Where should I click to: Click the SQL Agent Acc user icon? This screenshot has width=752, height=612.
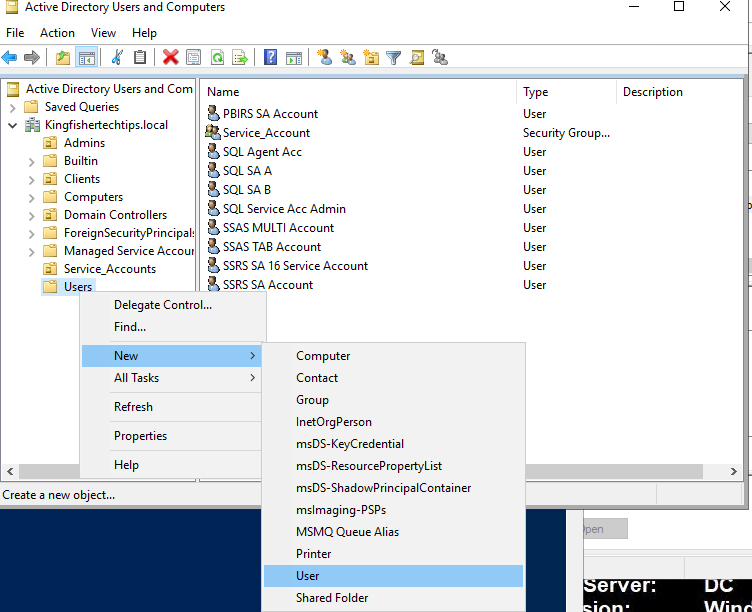[213, 152]
